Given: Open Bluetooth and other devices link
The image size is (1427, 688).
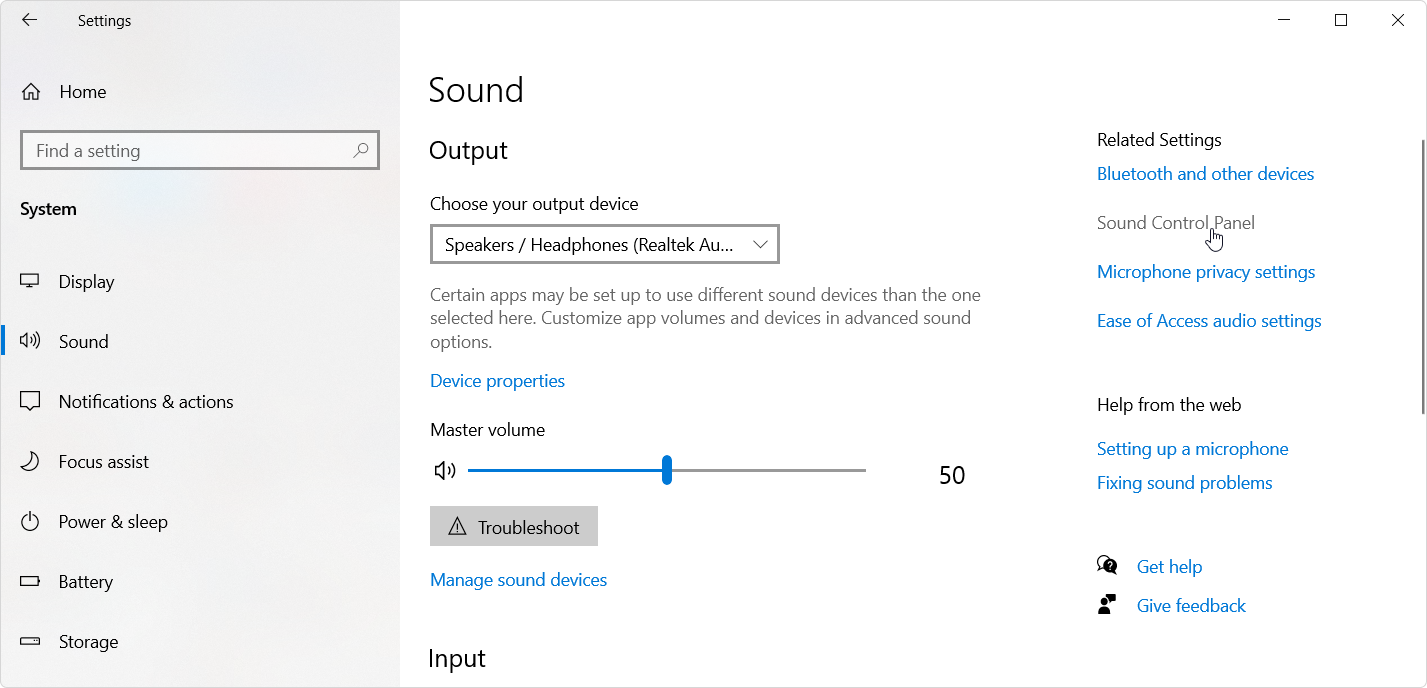Looking at the screenshot, I should [x=1205, y=174].
